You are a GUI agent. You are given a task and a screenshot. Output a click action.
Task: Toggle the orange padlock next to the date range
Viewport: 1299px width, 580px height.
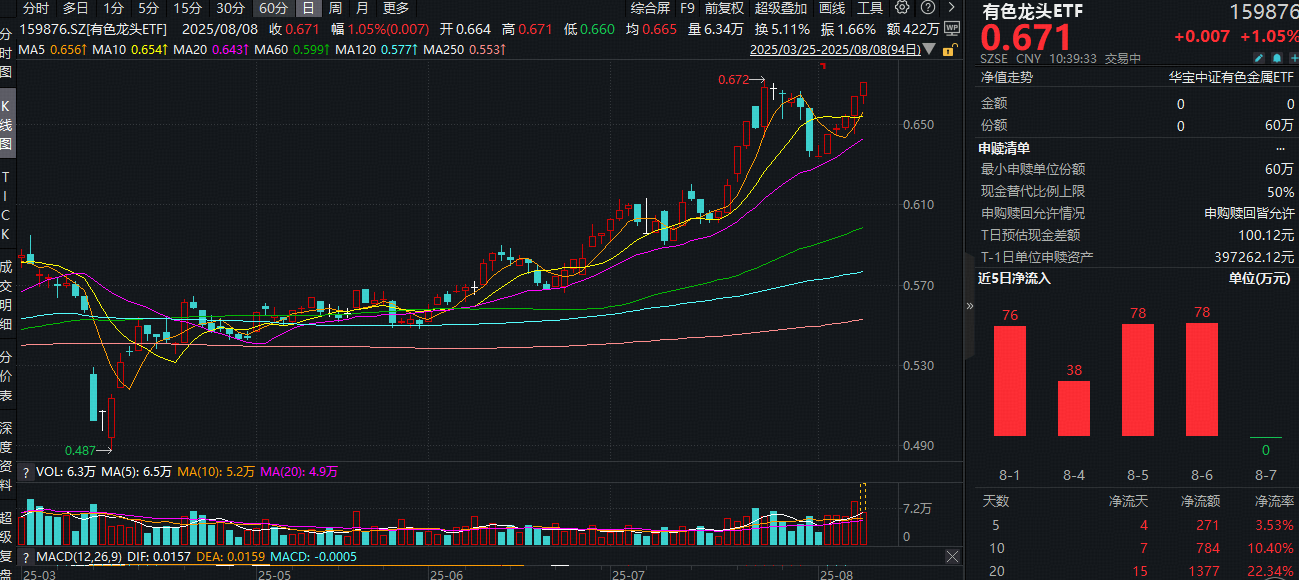pyautogui.click(x=948, y=50)
